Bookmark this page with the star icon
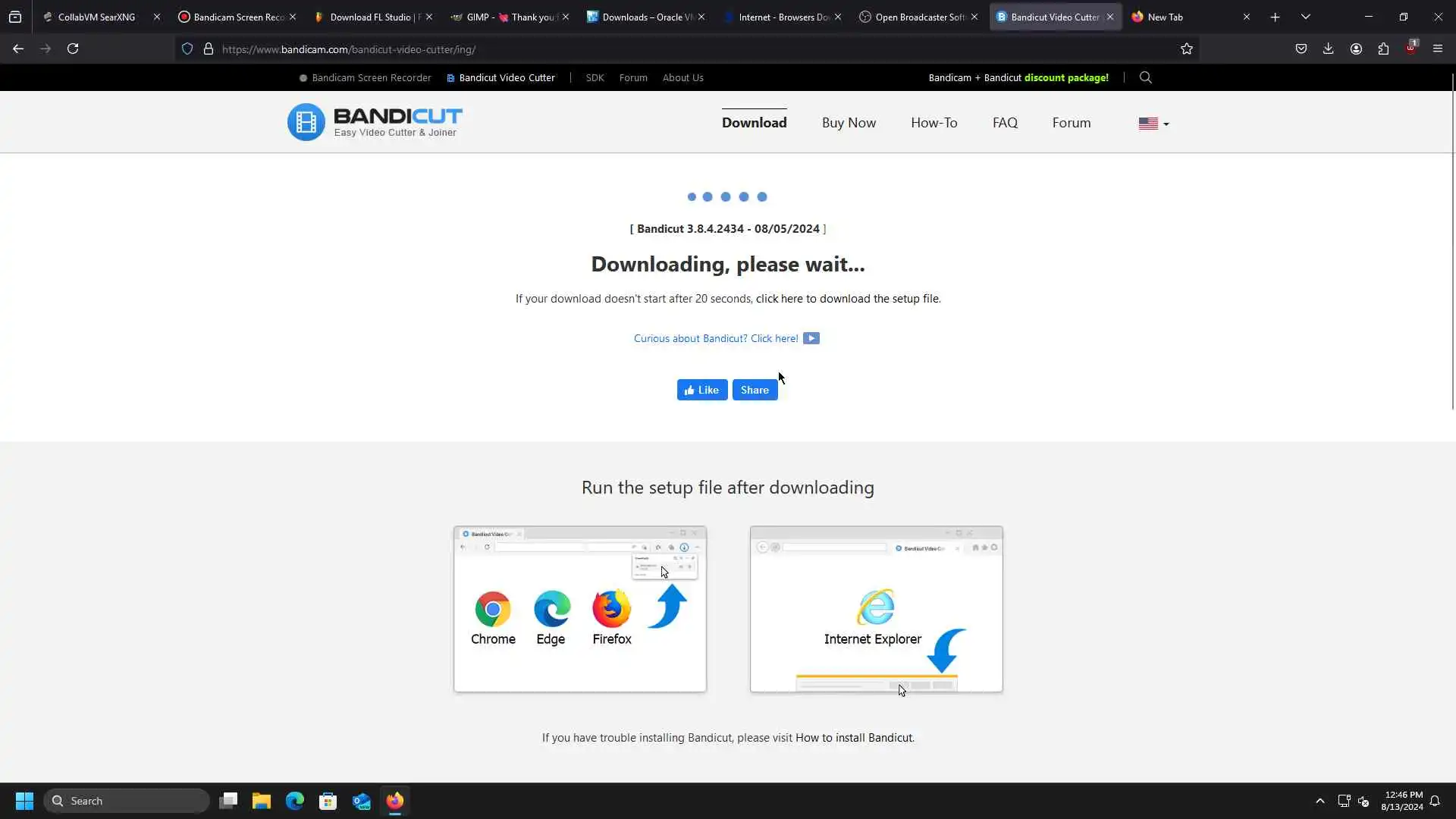 click(x=1186, y=49)
